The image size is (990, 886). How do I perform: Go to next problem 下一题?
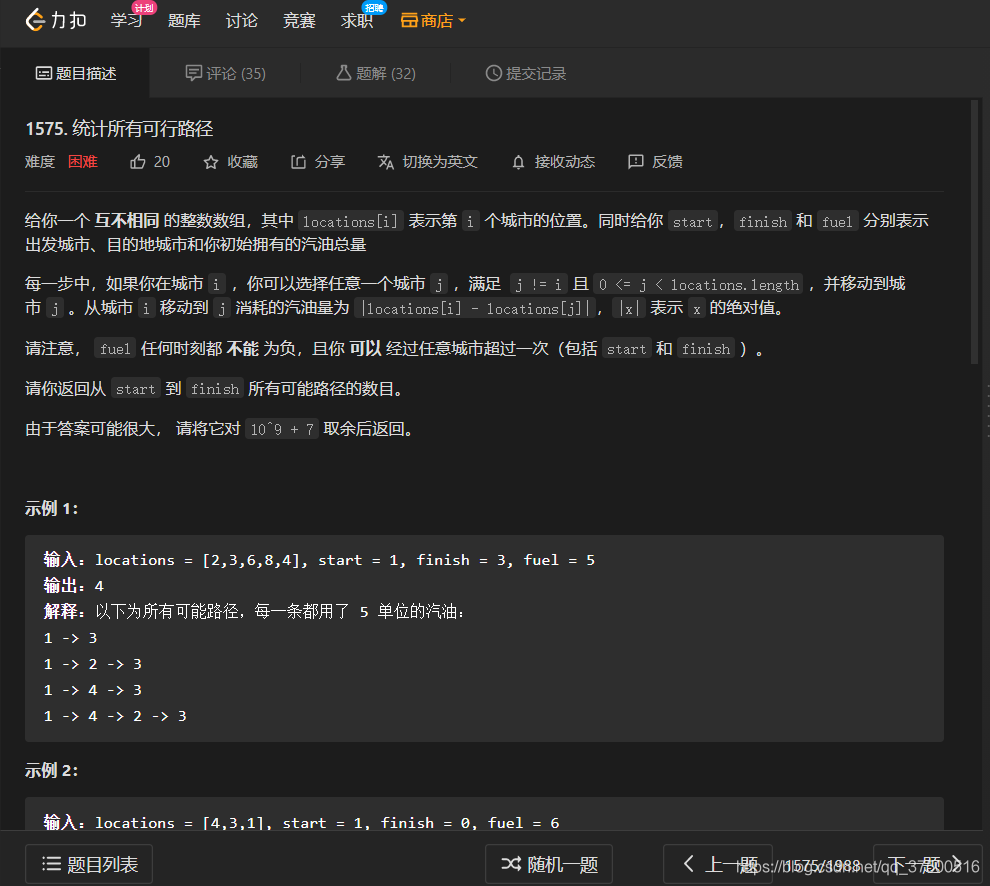point(927,864)
